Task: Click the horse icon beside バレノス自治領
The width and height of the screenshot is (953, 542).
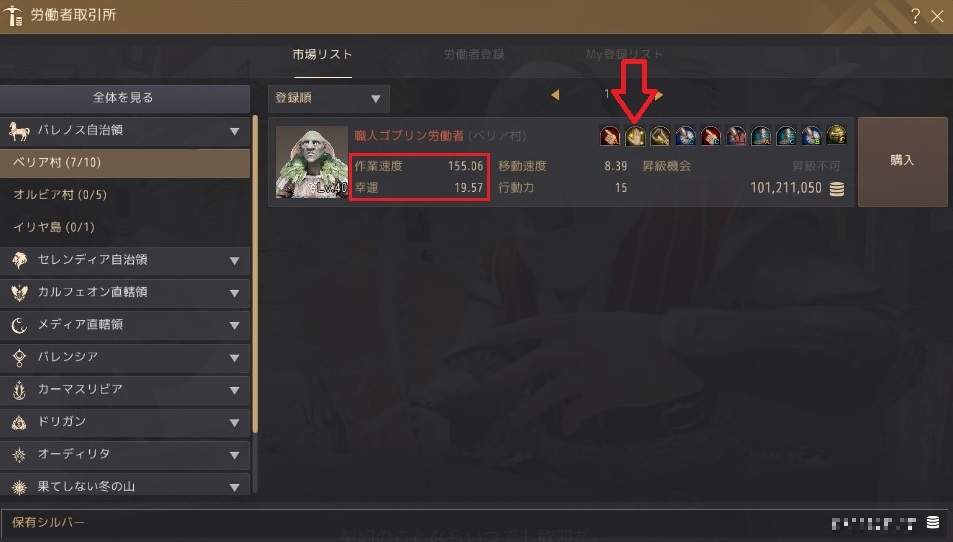Action: pos(19,131)
